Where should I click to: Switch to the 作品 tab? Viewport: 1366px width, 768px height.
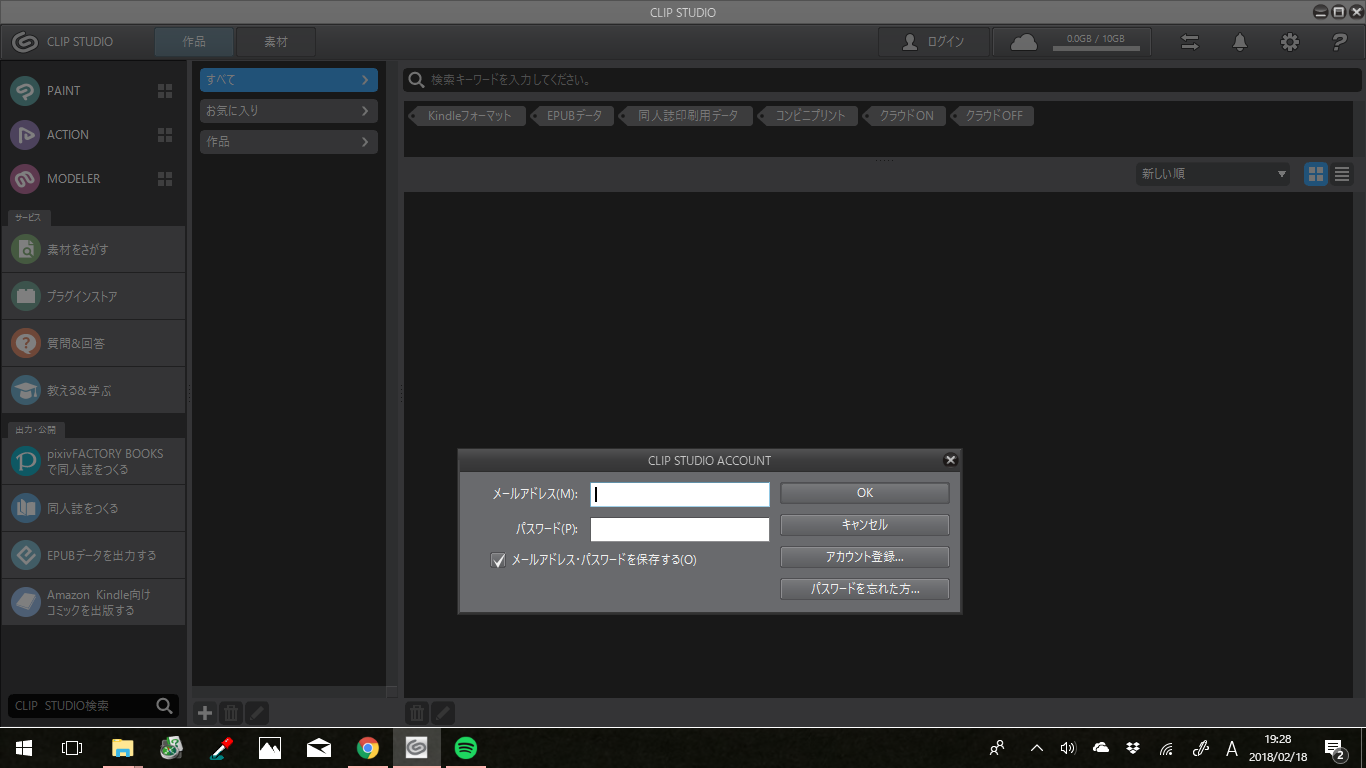click(x=194, y=42)
